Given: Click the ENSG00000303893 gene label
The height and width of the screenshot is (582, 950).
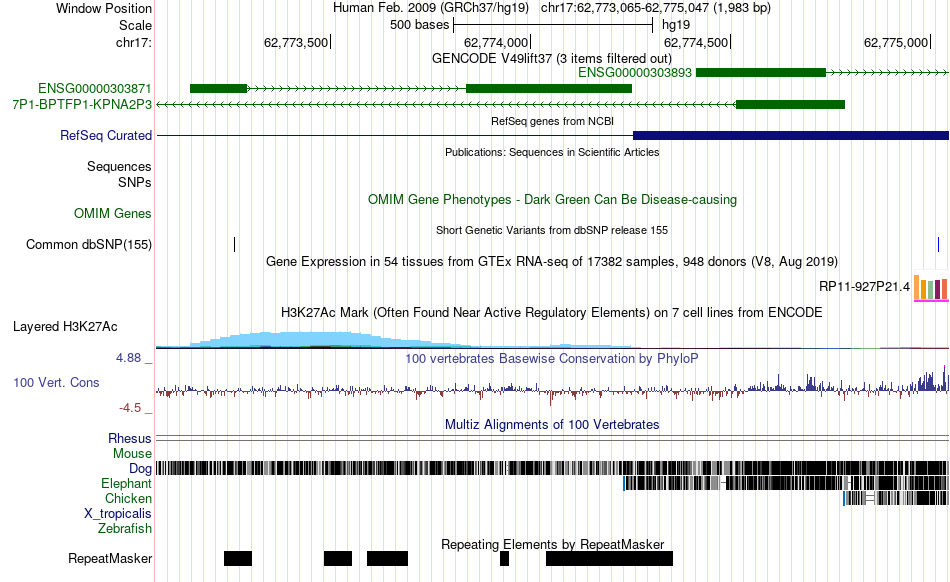Looking at the screenshot, I should pyautogui.click(x=634, y=73).
